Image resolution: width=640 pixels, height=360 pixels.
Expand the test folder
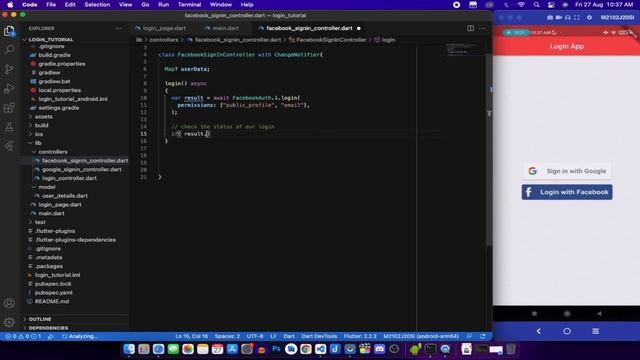click(x=40, y=222)
